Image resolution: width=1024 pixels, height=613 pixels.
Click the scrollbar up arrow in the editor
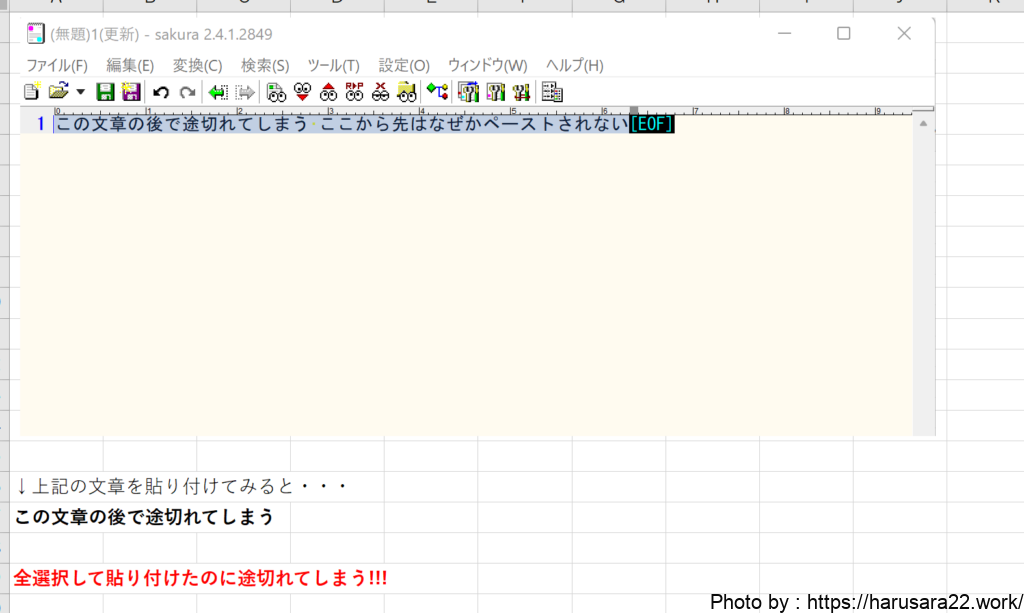pos(924,125)
